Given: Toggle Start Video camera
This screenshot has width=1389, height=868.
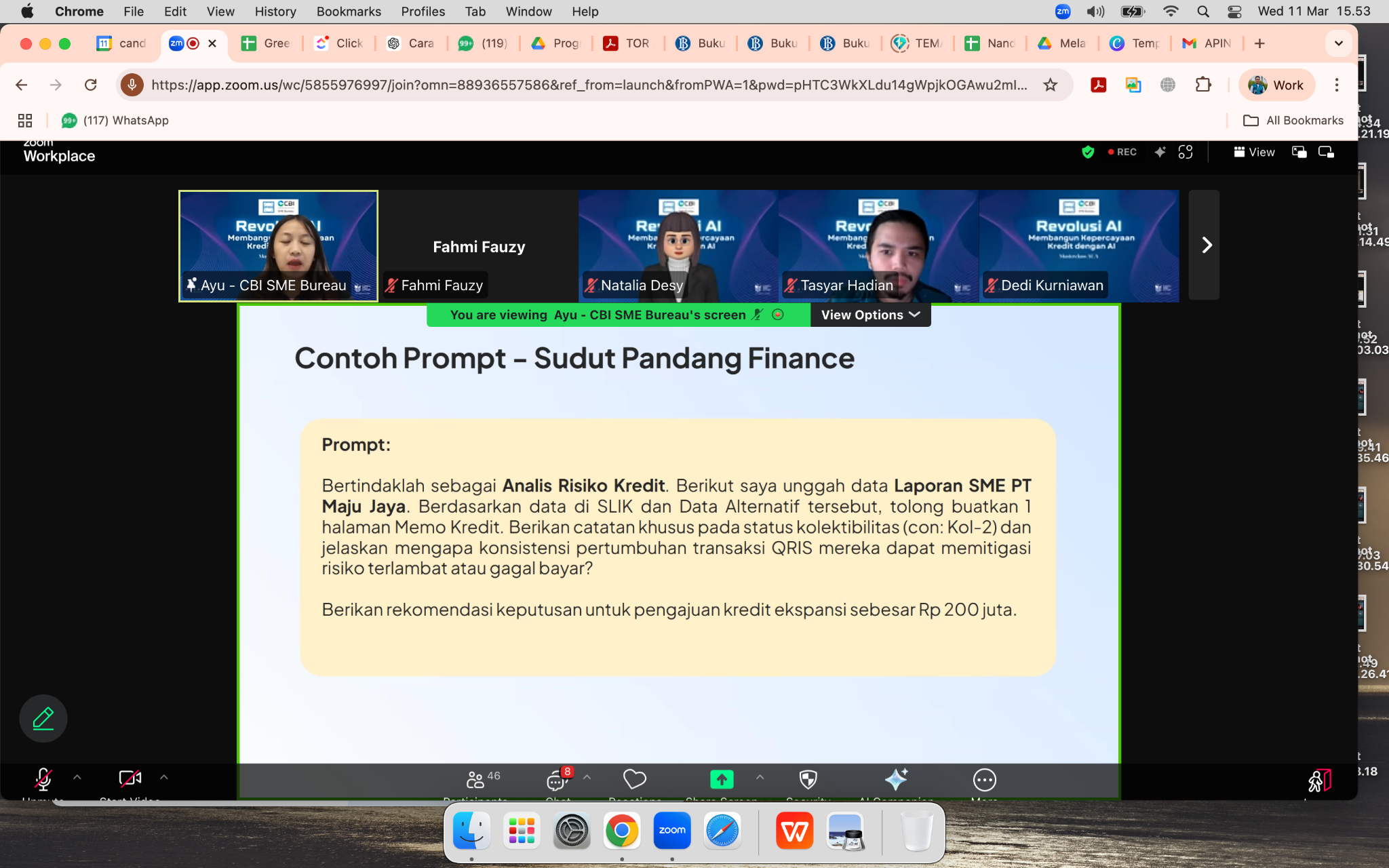Looking at the screenshot, I should pos(130,778).
